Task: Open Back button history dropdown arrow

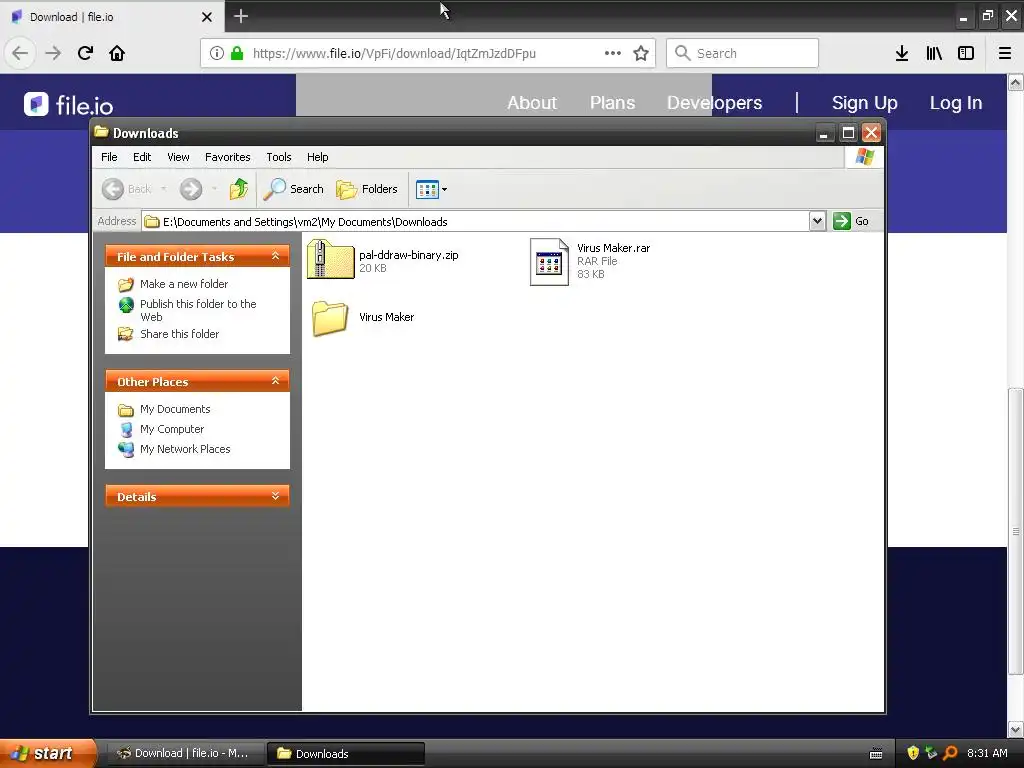Action: tap(163, 189)
